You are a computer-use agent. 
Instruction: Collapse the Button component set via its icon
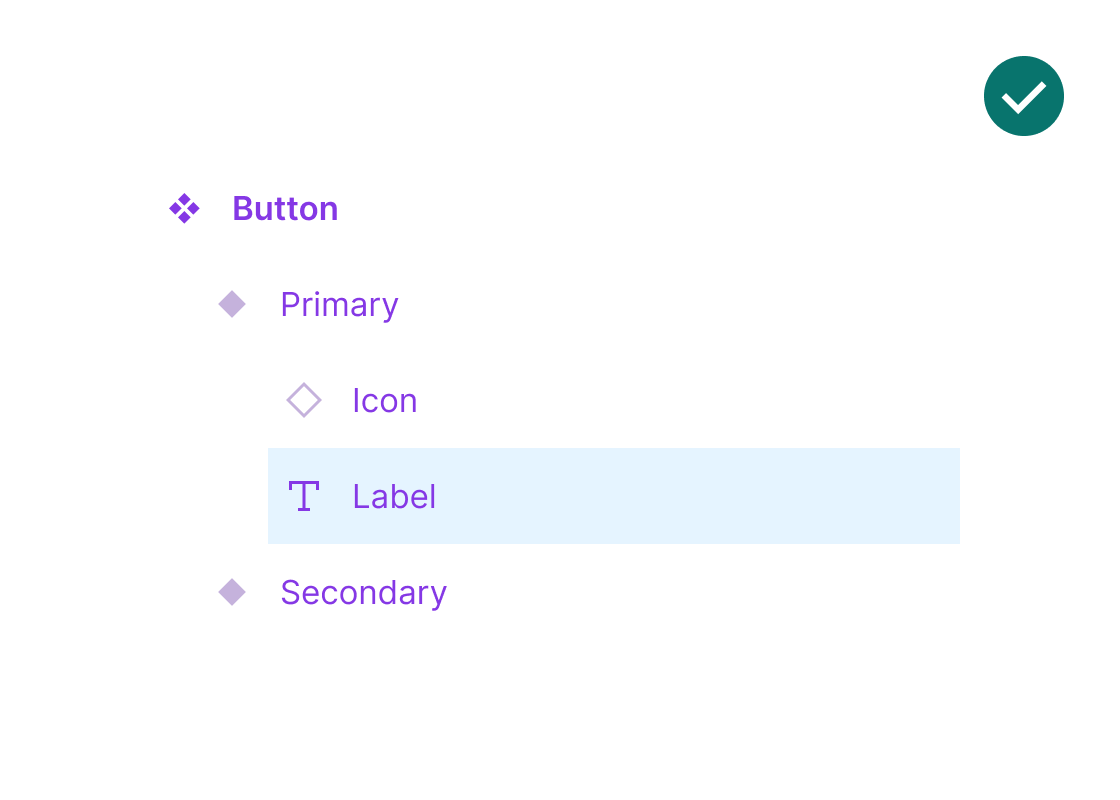[x=184, y=209]
